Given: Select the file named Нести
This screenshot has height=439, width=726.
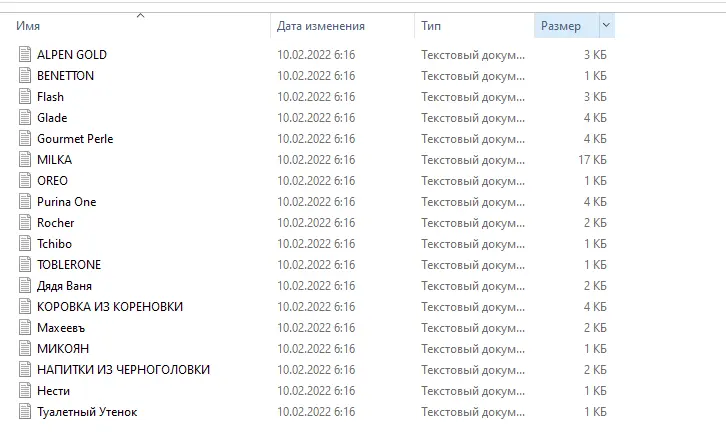Looking at the screenshot, I should (x=53, y=391).
